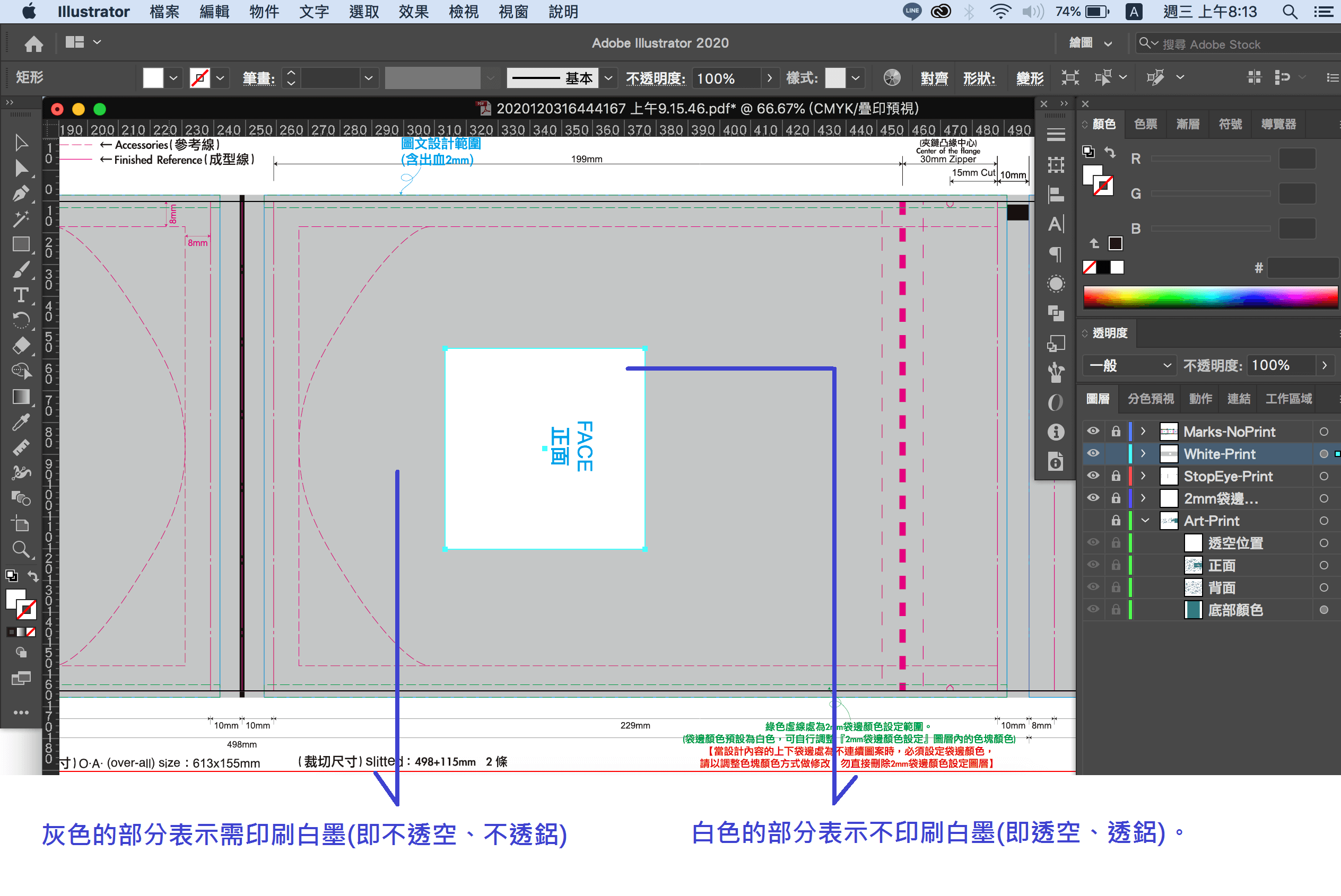Screen dimensions: 1341x896
Task: Select the Direct Selection tool
Action: pyautogui.click(x=21, y=168)
